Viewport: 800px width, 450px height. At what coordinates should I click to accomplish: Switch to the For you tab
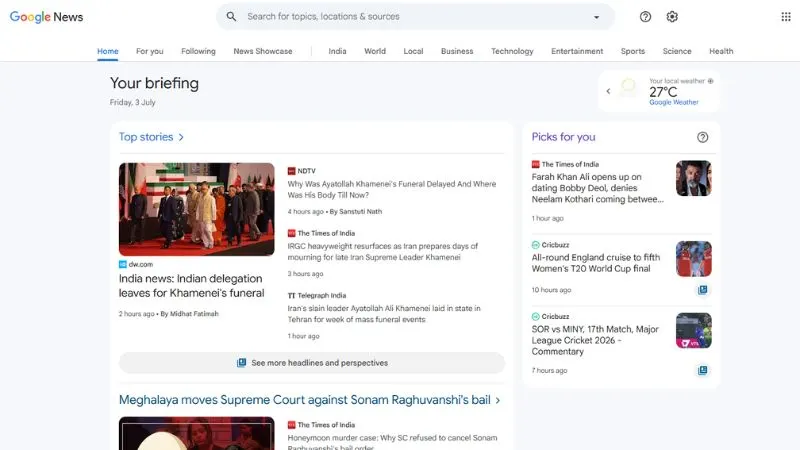pos(149,51)
